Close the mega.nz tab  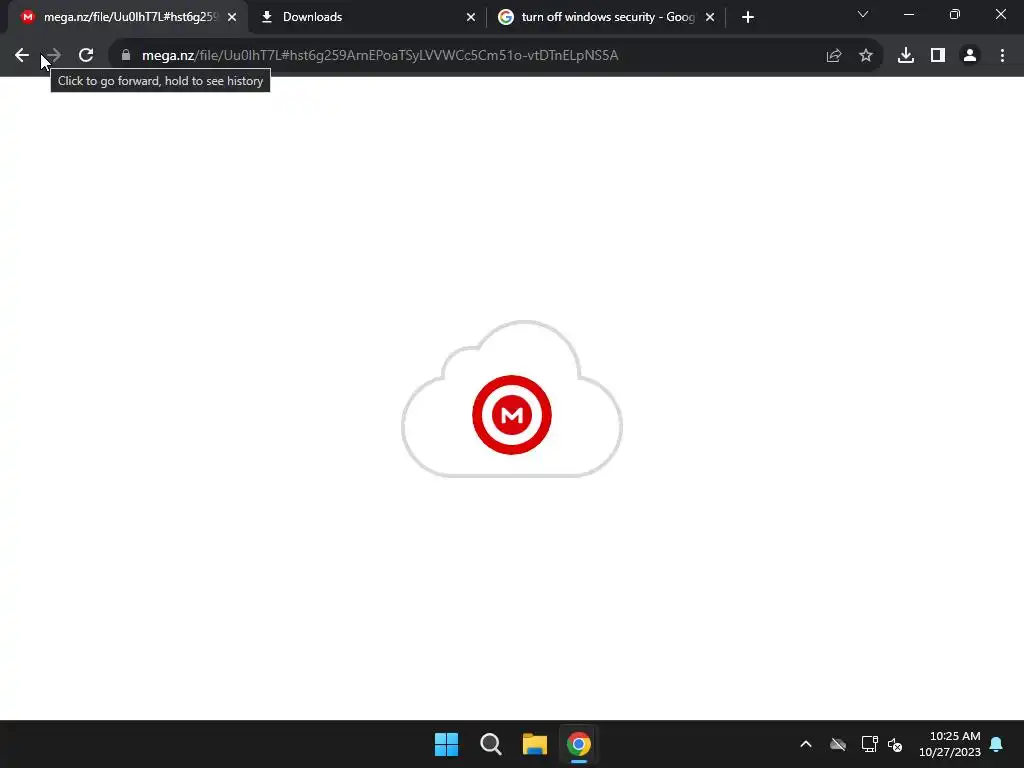[x=232, y=17]
